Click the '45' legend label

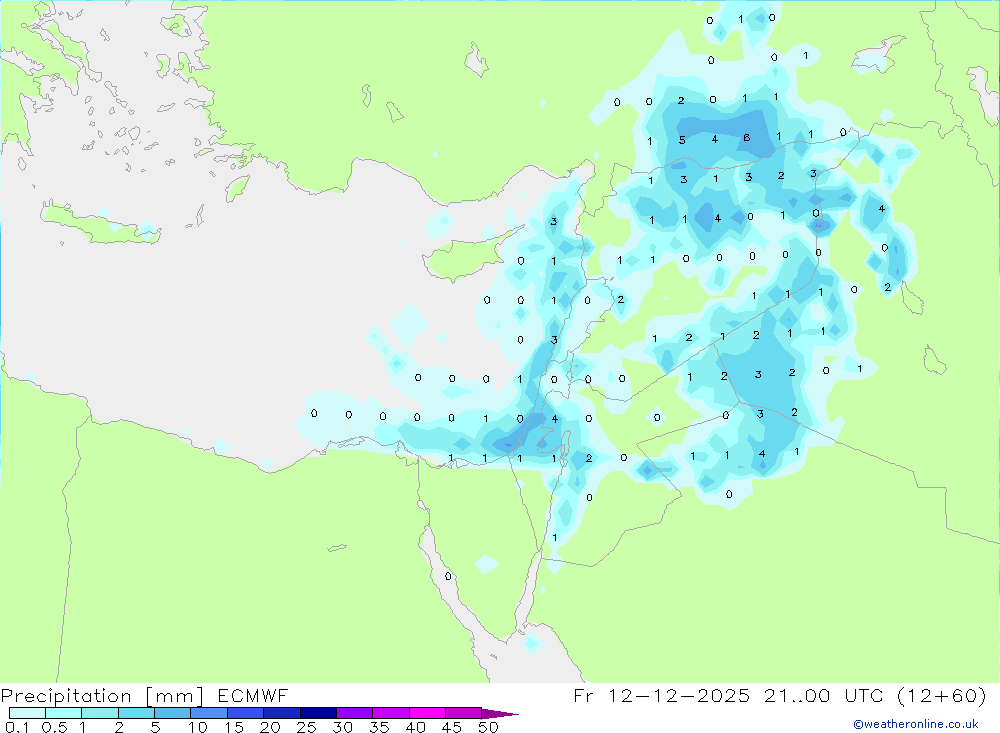[x=452, y=727]
